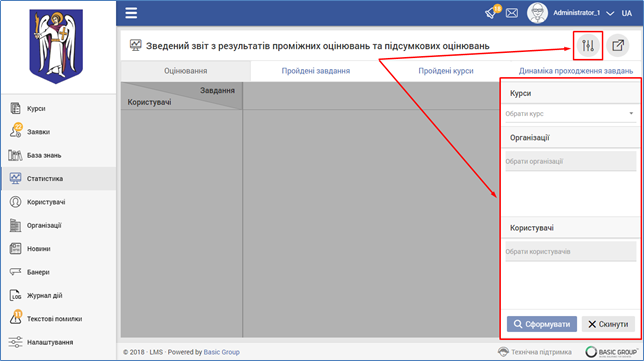Switch to Пройдені завдання tab
Image resolution: width=644 pixels, height=361 pixels.
tap(315, 71)
